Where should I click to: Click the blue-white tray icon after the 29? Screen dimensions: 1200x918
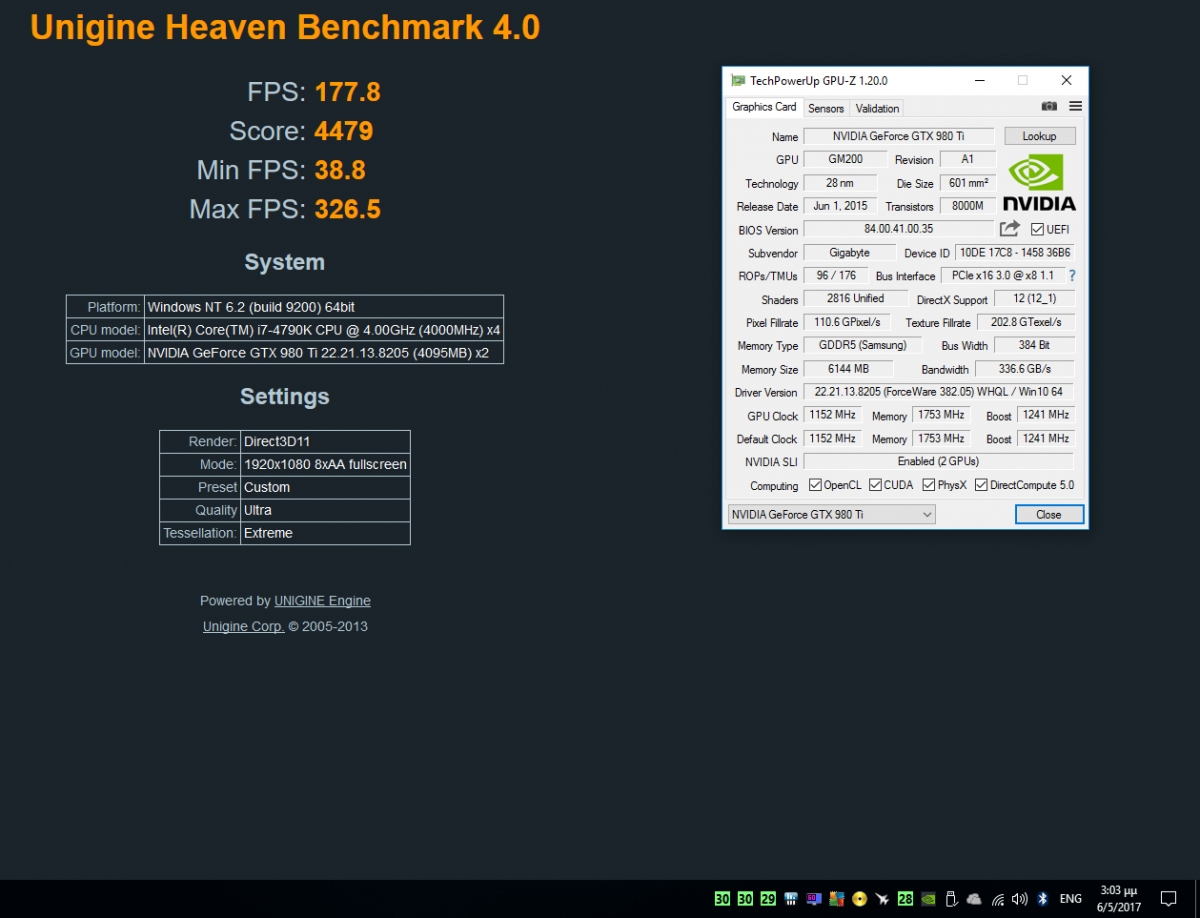[x=791, y=898]
